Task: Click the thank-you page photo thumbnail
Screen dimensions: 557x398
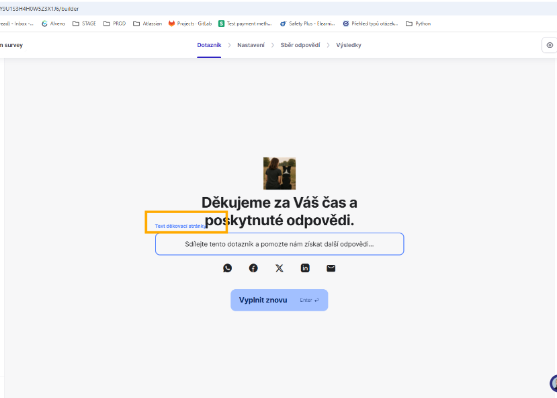Action: pyautogui.click(x=279, y=173)
